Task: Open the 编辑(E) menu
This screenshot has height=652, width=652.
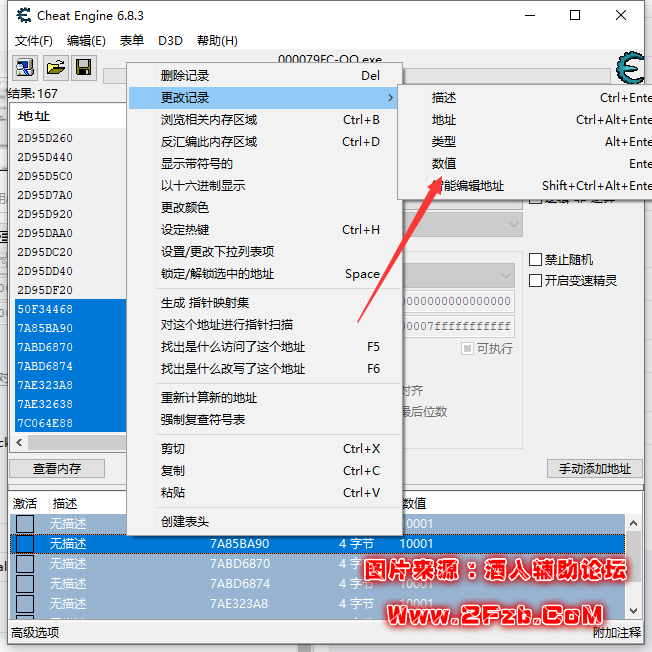Action: coord(86,41)
